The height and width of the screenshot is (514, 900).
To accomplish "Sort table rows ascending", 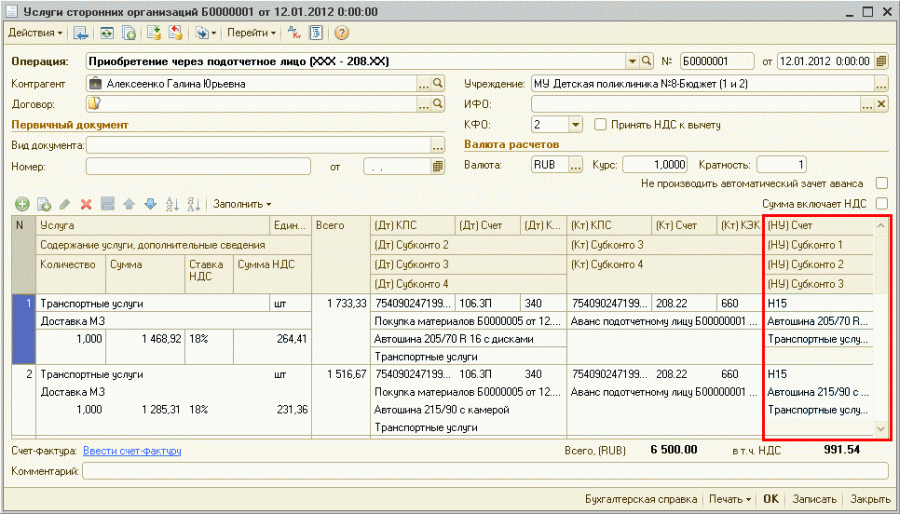I will point(171,204).
